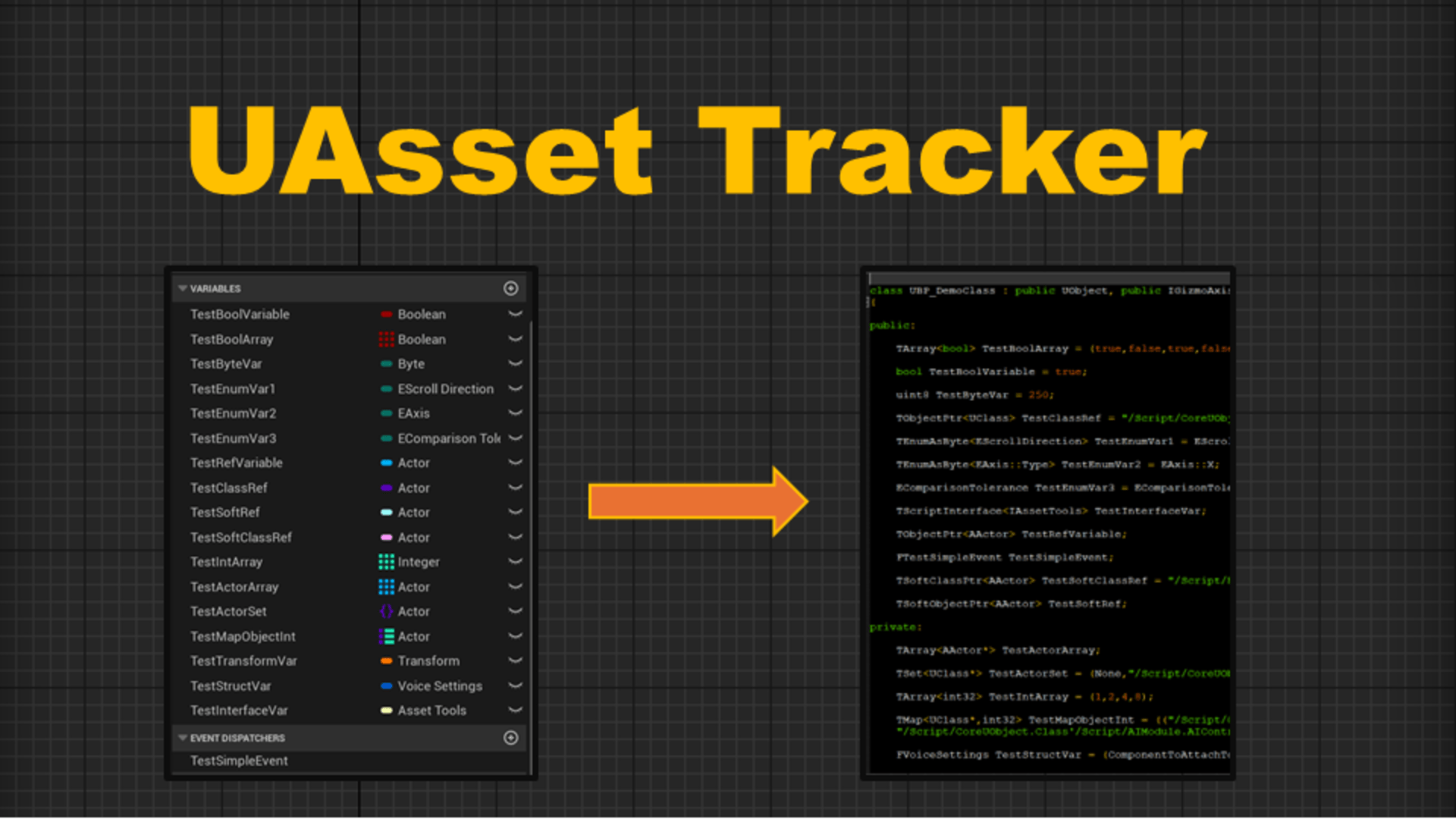Click the input bar atop the code panel
1456x819 pixels.
point(1050,278)
